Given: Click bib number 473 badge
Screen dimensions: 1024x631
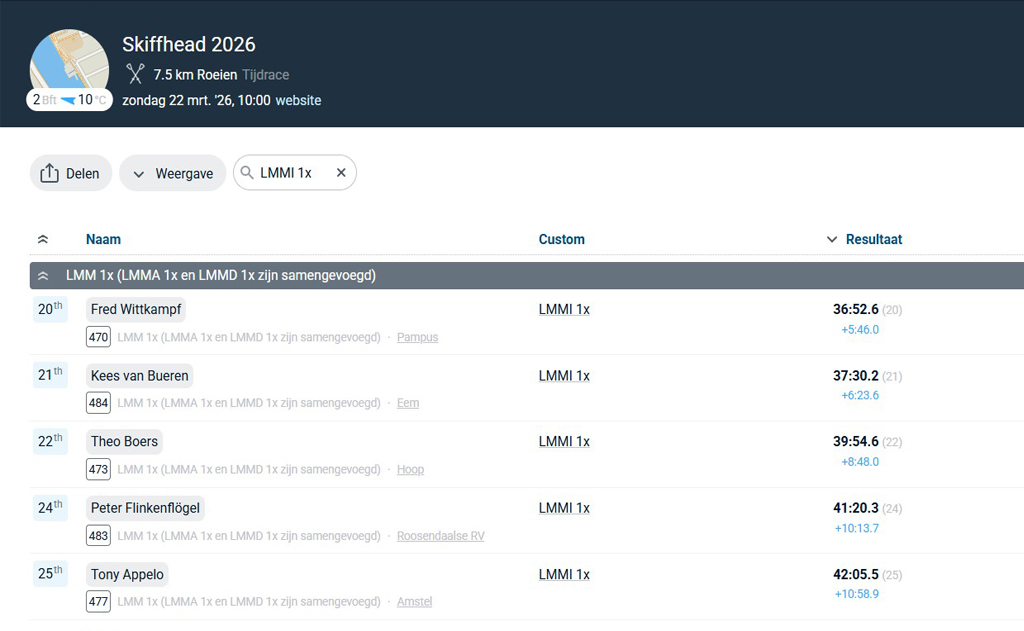Looking at the screenshot, I should pos(98,469).
